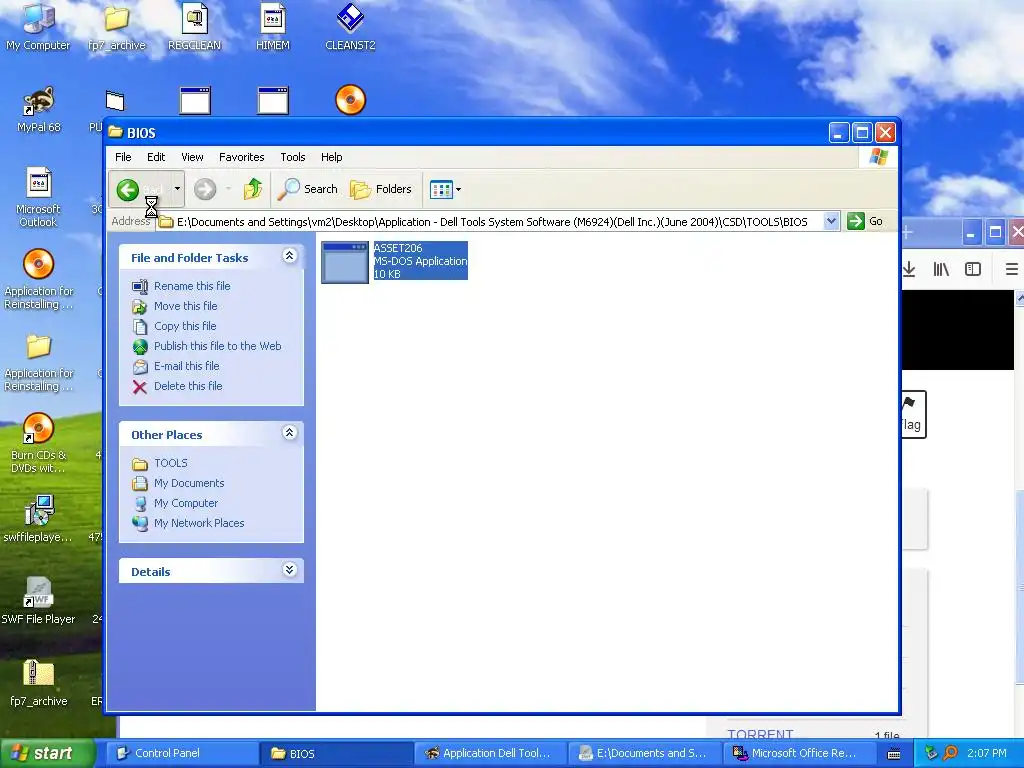Open library icon in background browser
This screenshot has width=1024, height=768.
click(x=941, y=269)
